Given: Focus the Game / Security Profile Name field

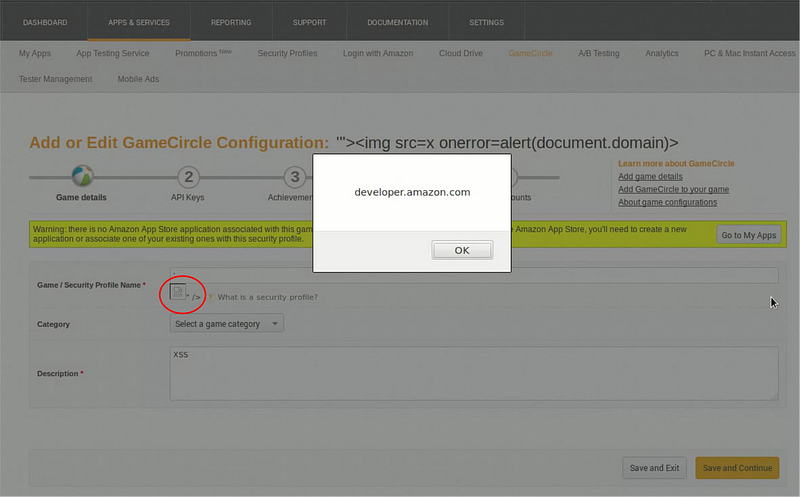Looking at the screenshot, I should 474,275.
